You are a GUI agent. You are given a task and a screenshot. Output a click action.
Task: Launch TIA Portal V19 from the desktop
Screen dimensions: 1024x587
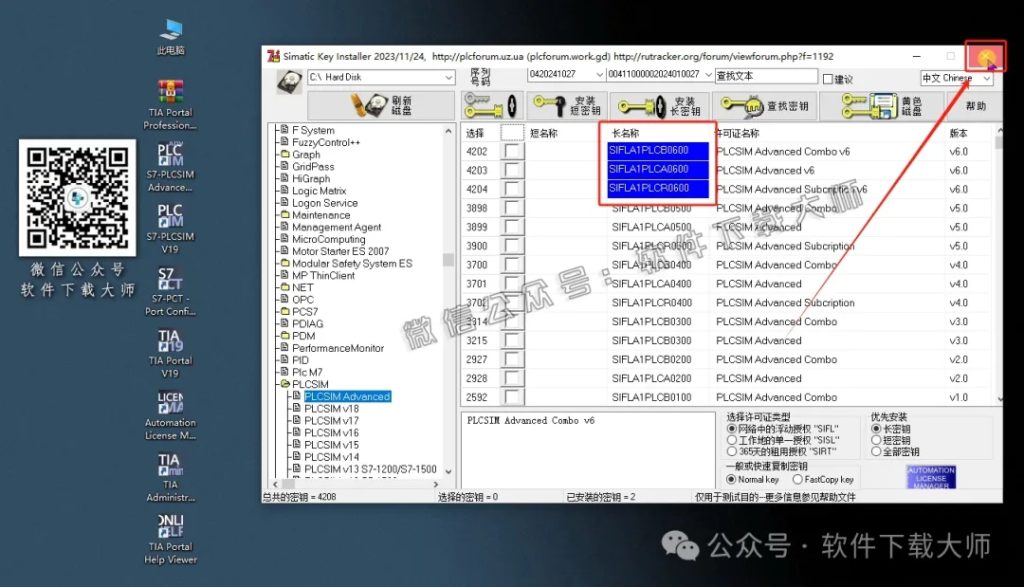coord(170,340)
